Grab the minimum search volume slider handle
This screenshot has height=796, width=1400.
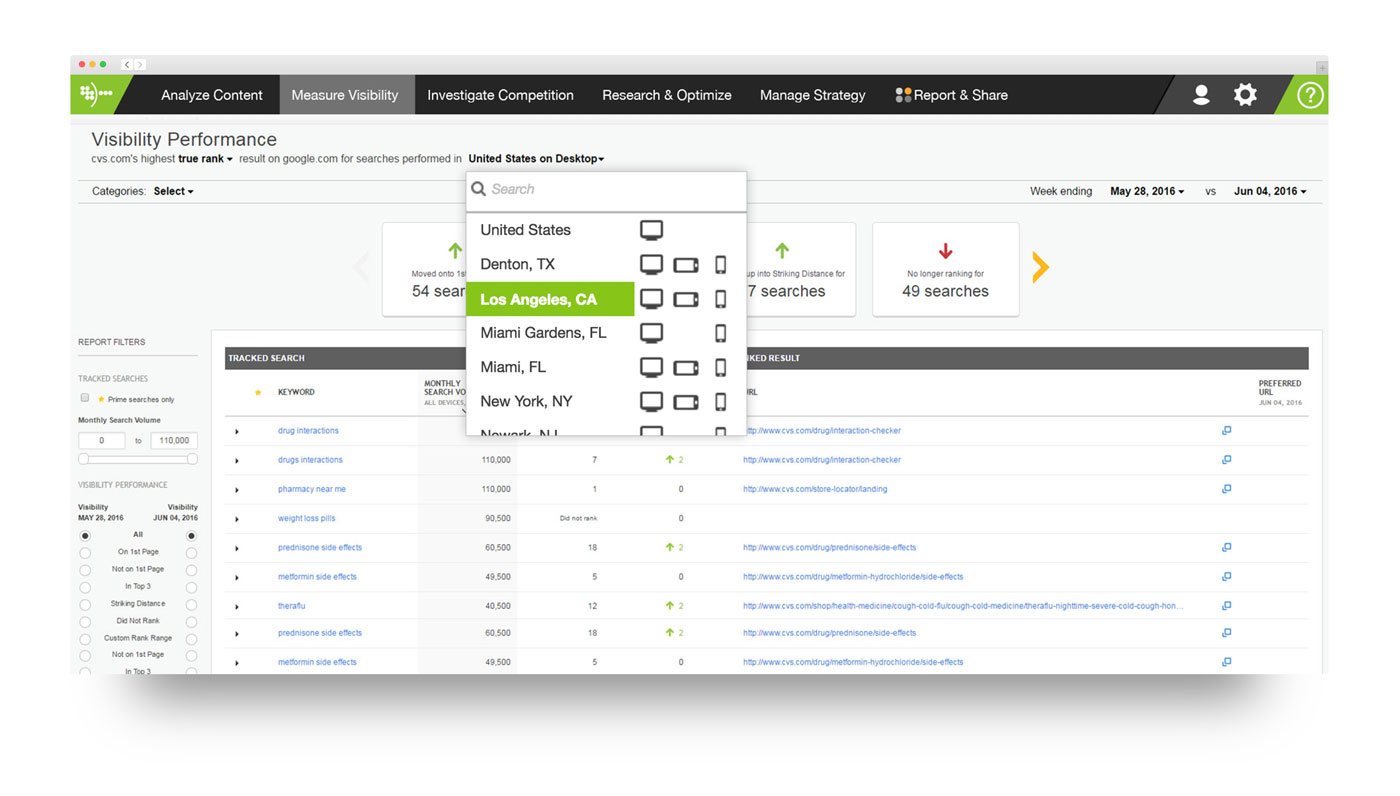click(x=84, y=459)
